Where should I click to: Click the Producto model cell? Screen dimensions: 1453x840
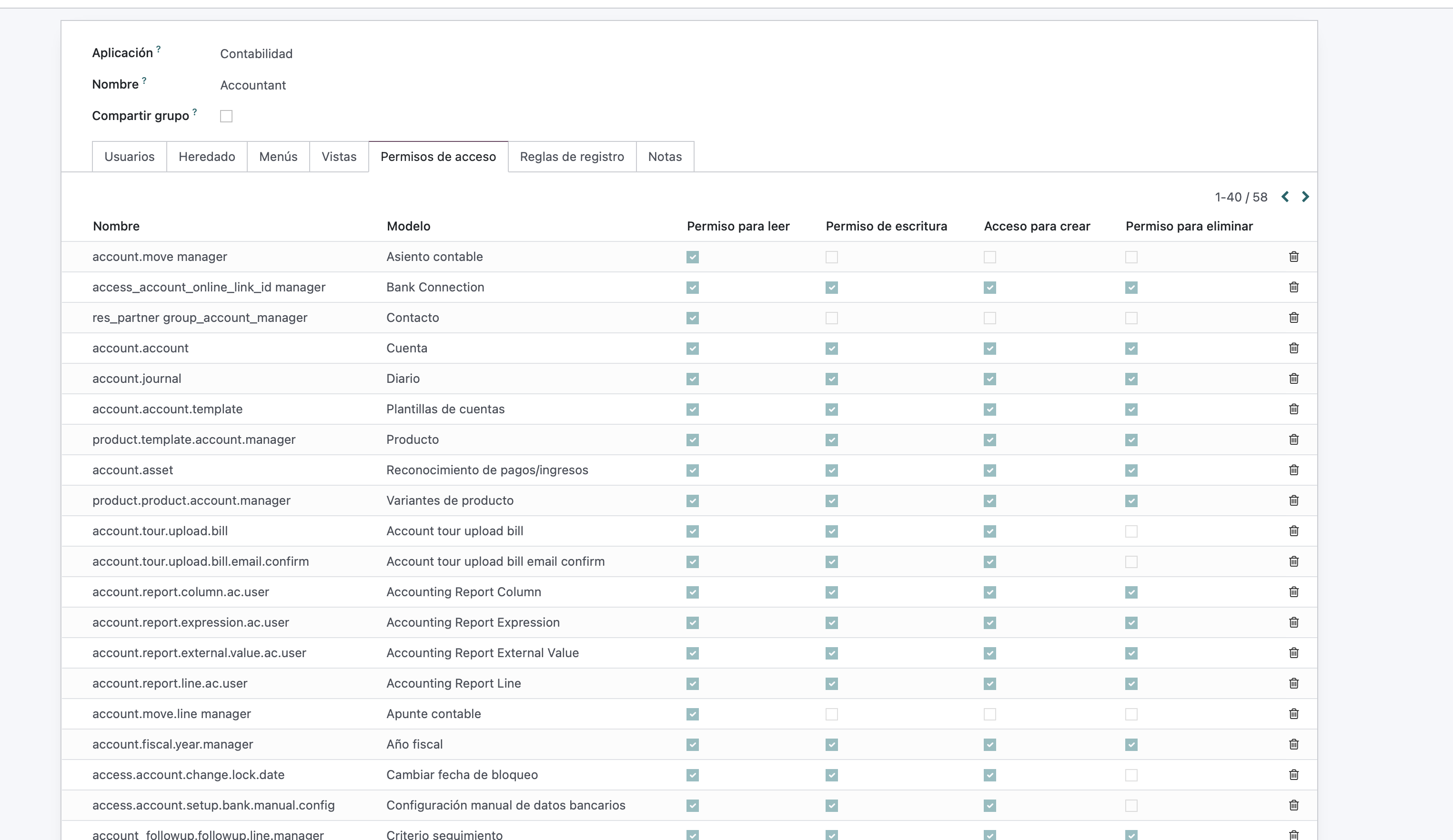point(412,440)
